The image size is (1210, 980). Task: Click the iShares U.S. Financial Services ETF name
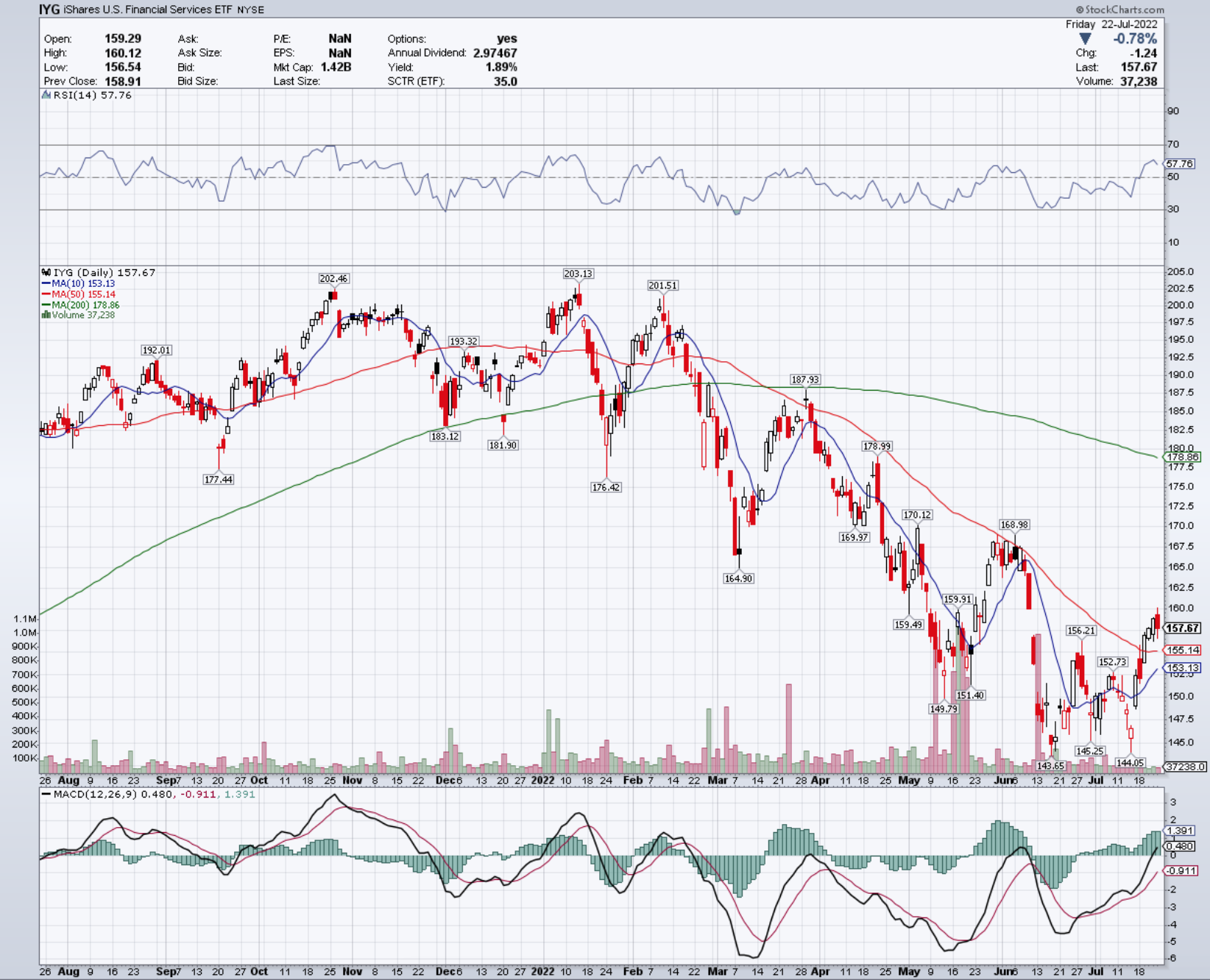(x=149, y=10)
